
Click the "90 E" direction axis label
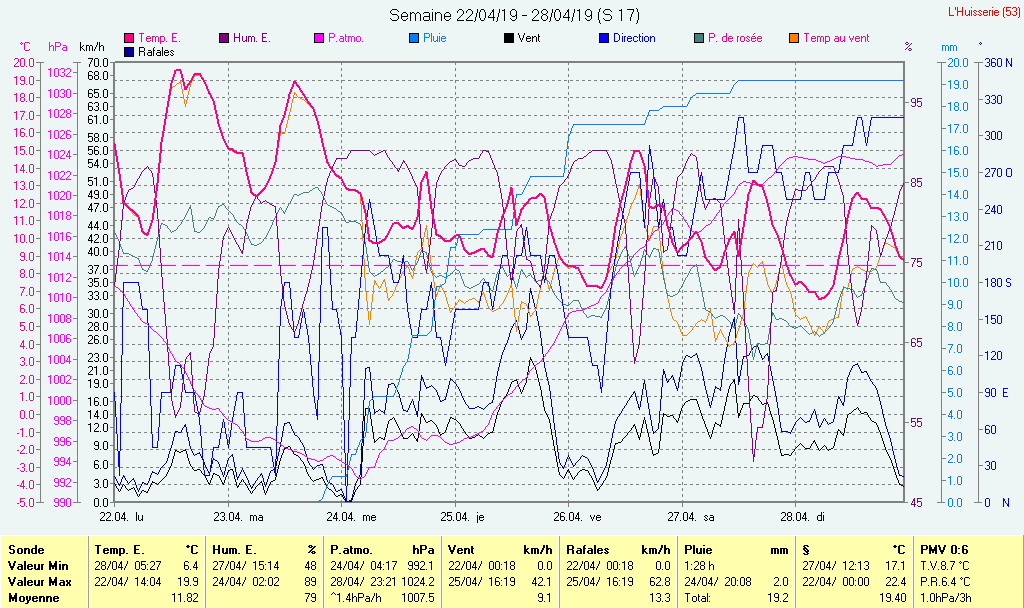coord(997,393)
